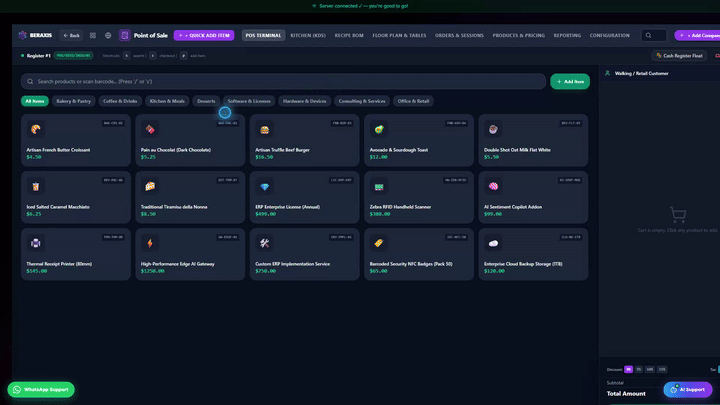Select the 15% discount option
This screenshot has width=720, height=405.
pos(662,369)
